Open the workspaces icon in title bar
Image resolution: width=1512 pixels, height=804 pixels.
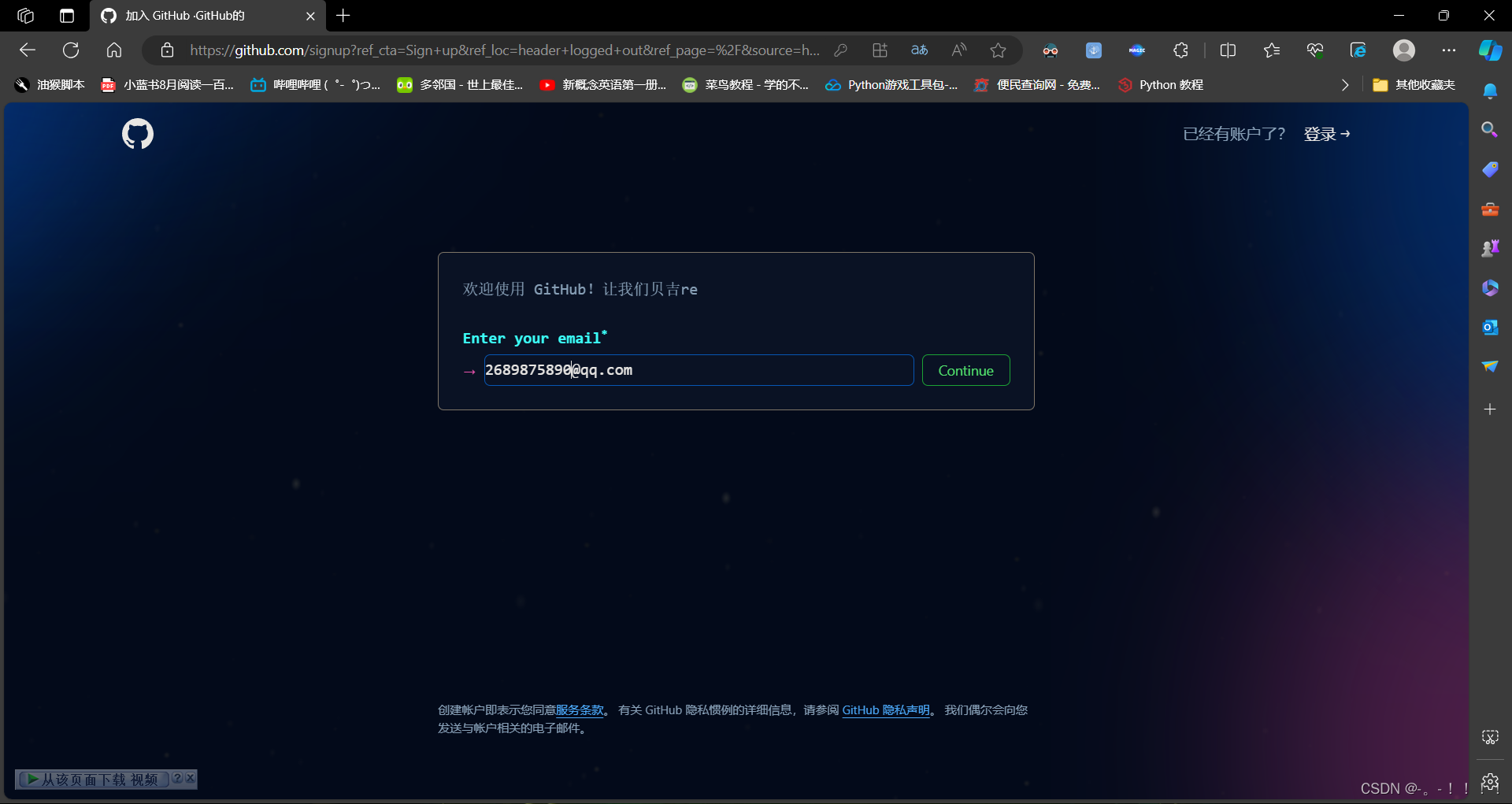coord(25,16)
